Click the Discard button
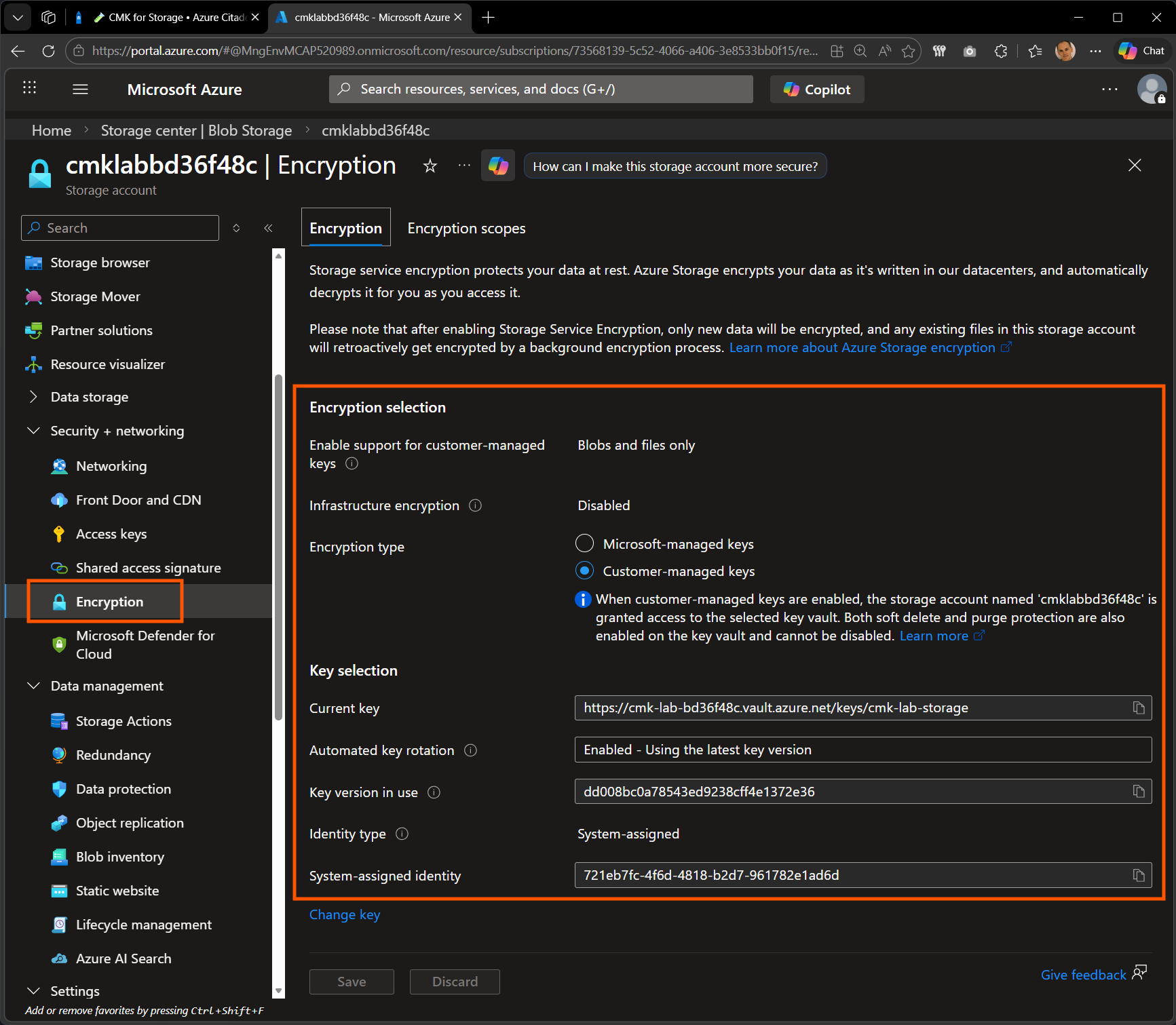Viewport: 1176px width, 1025px height. coord(455,982)
